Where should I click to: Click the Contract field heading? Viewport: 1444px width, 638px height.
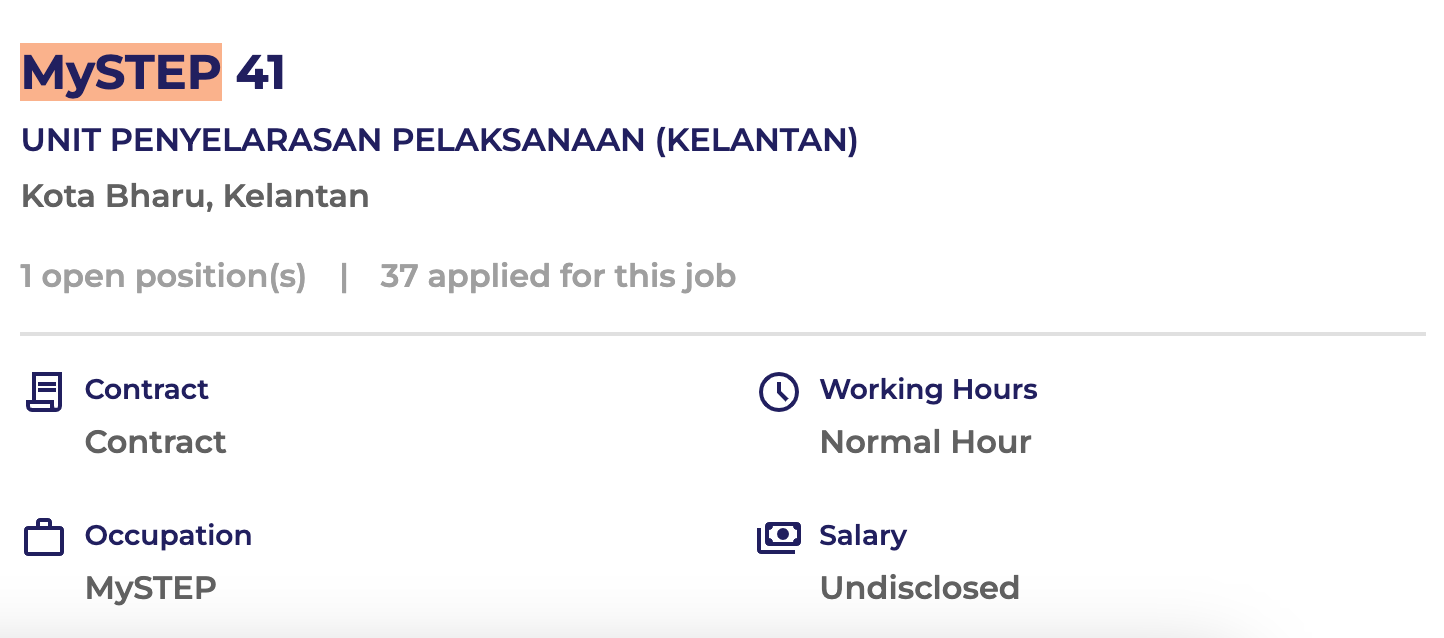146,389
